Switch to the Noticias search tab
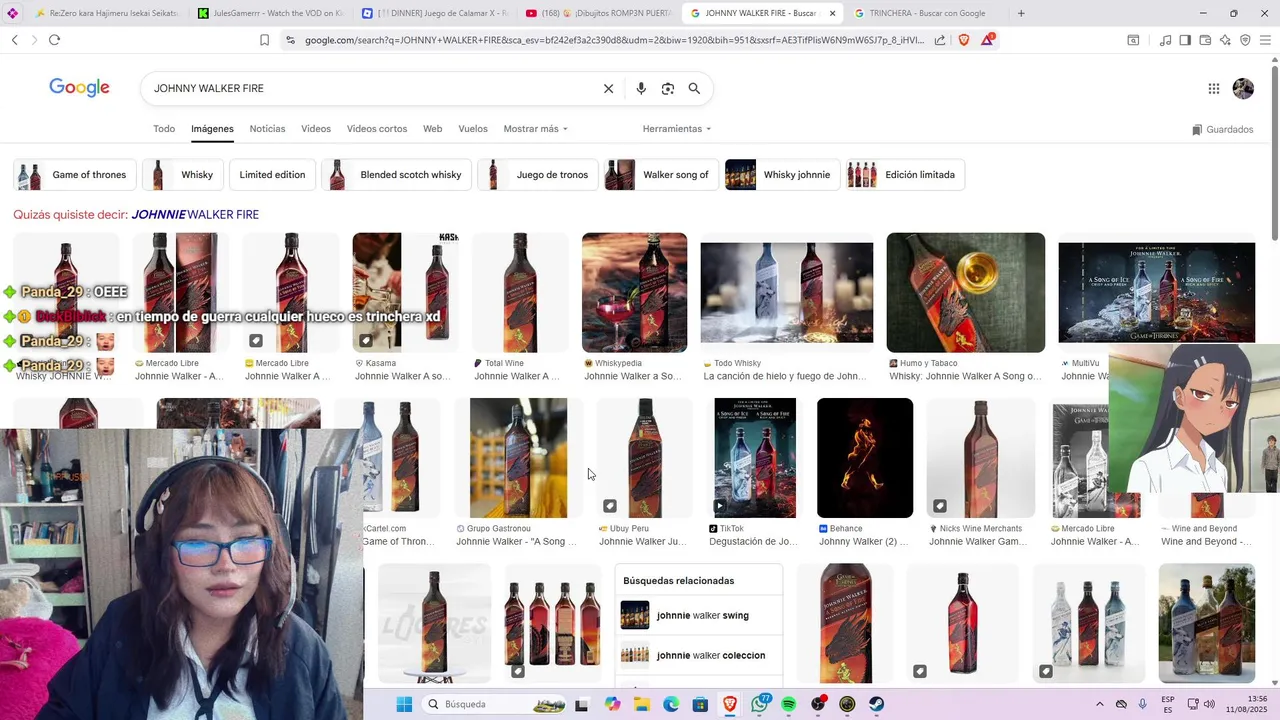The height and width of the screenshot is (720, 1280). click(267, 129)
